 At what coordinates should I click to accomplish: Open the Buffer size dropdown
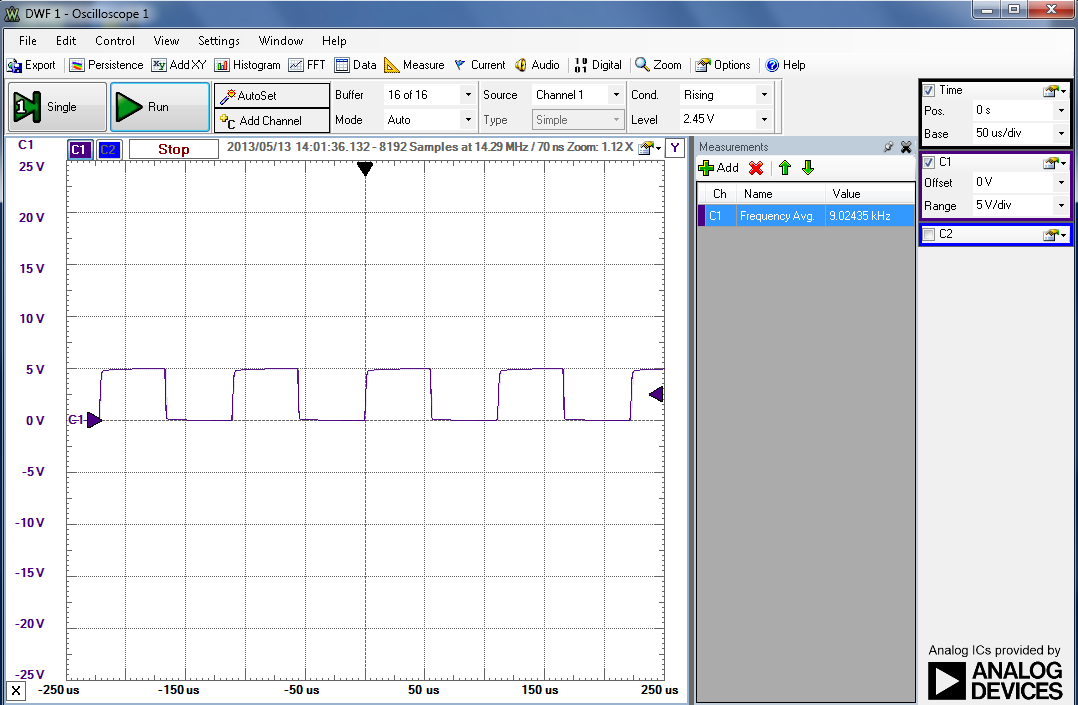point(466,94)
